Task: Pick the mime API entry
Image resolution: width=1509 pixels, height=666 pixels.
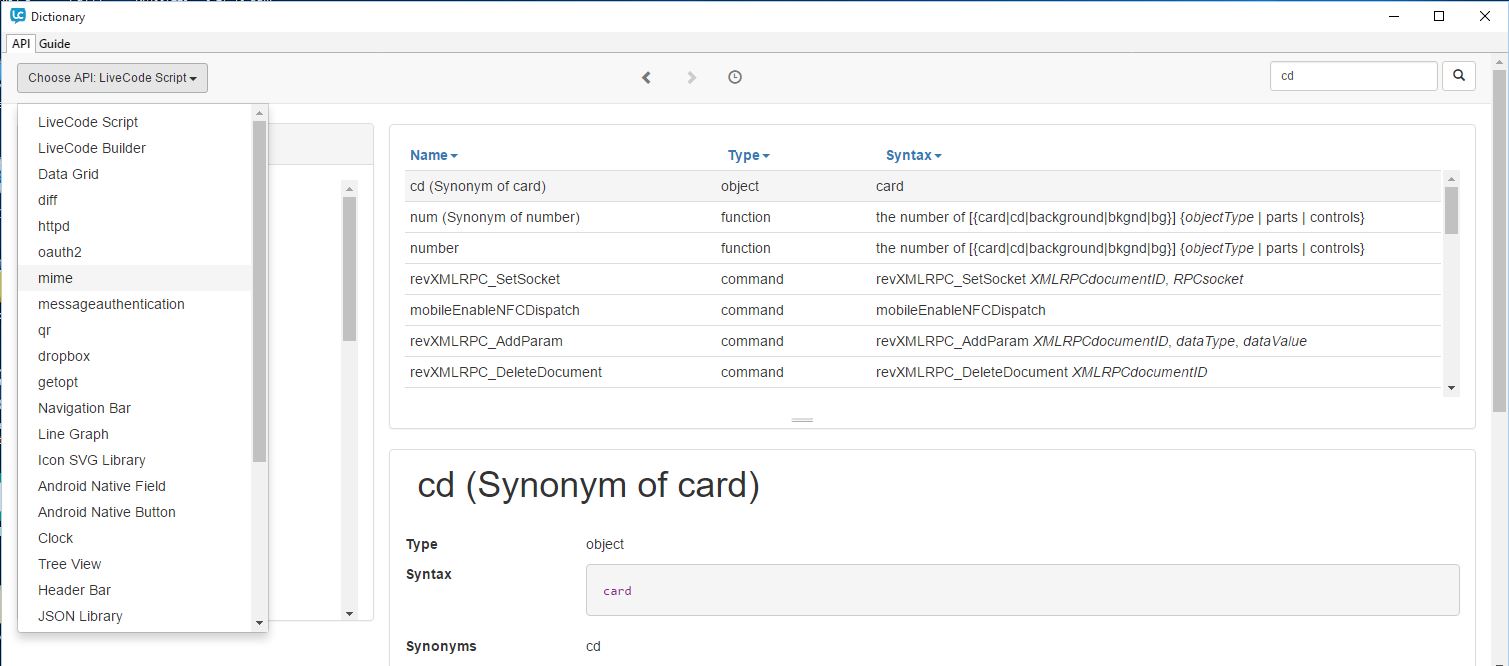Action: (x=55, y=278)
